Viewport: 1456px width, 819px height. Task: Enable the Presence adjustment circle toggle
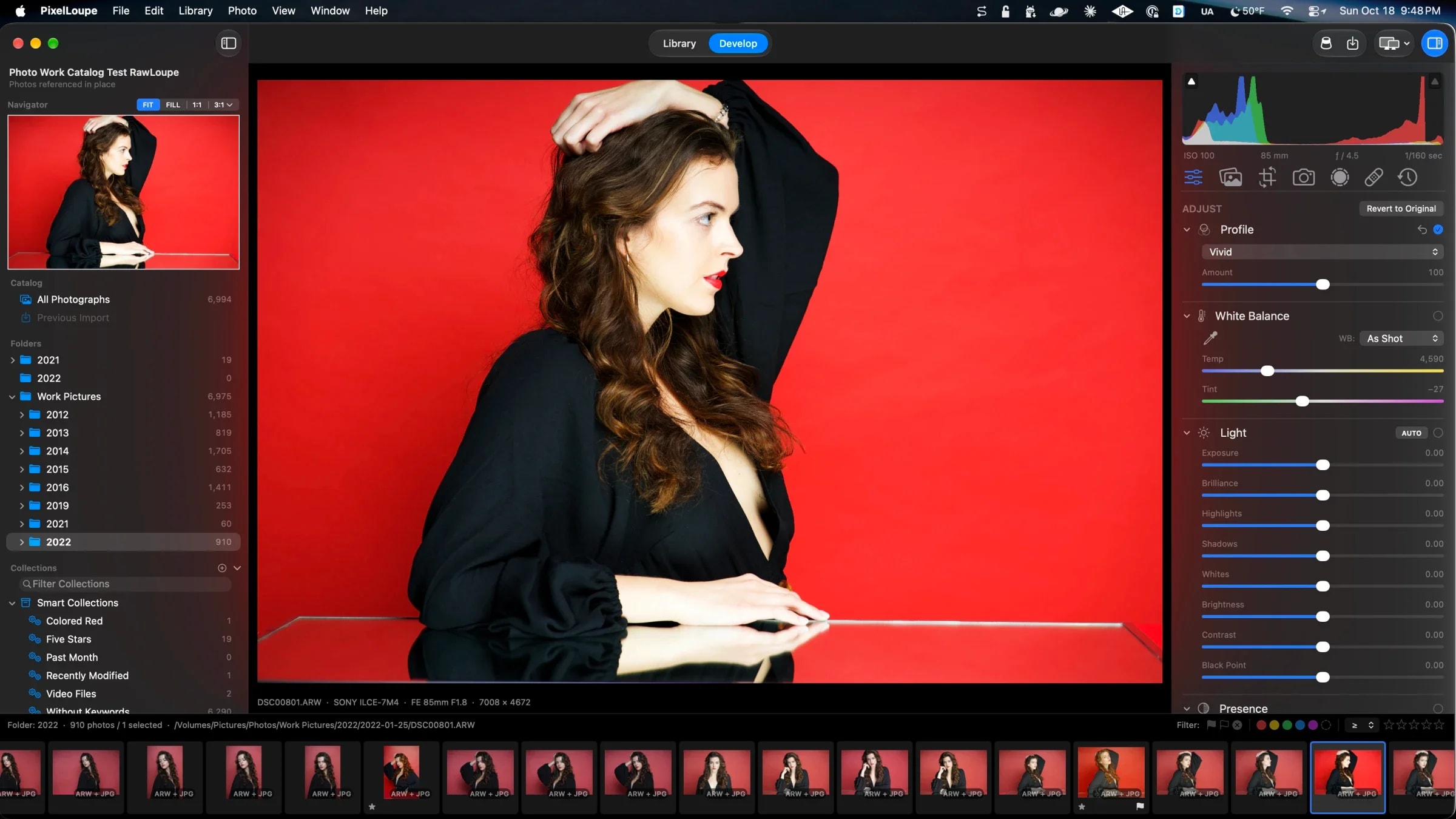1438,709
